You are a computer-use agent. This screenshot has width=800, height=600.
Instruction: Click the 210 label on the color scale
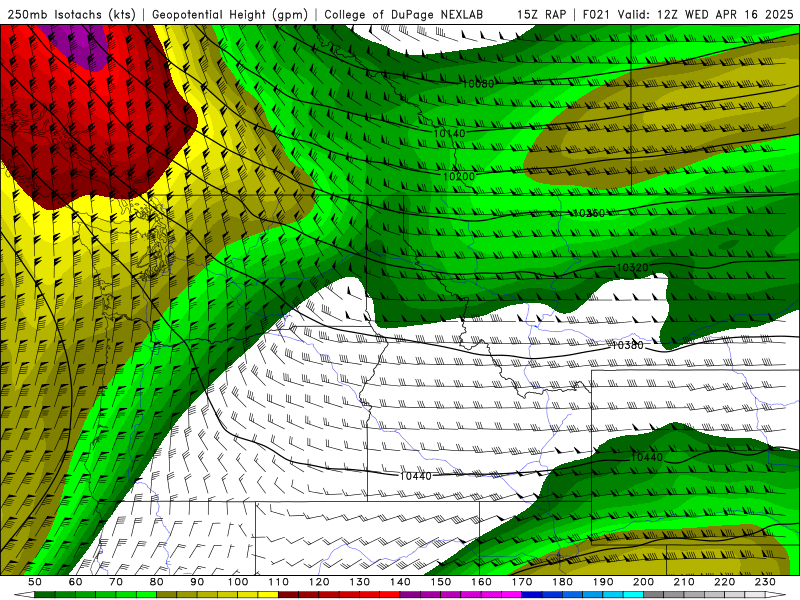(x=684, y=582)
